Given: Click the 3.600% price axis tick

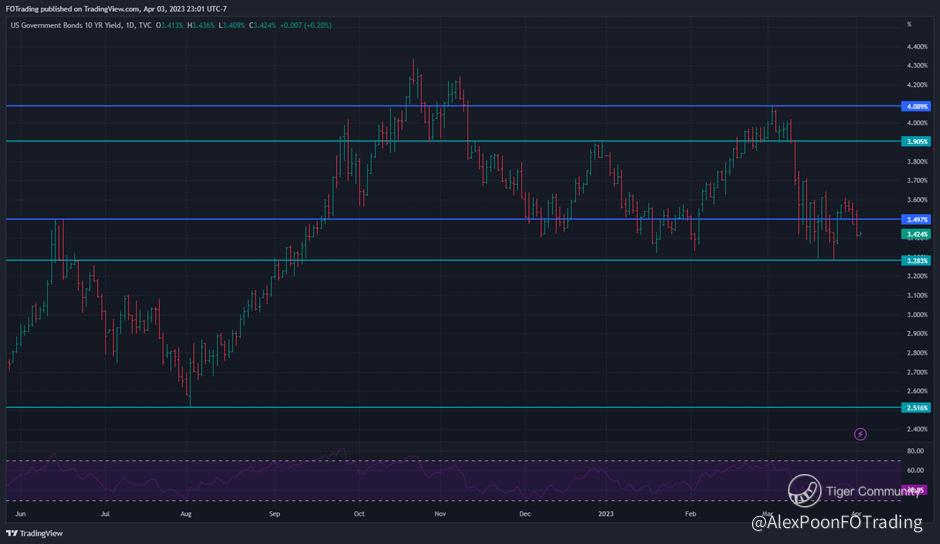Looking at the screenshot, I should (917, 200).
